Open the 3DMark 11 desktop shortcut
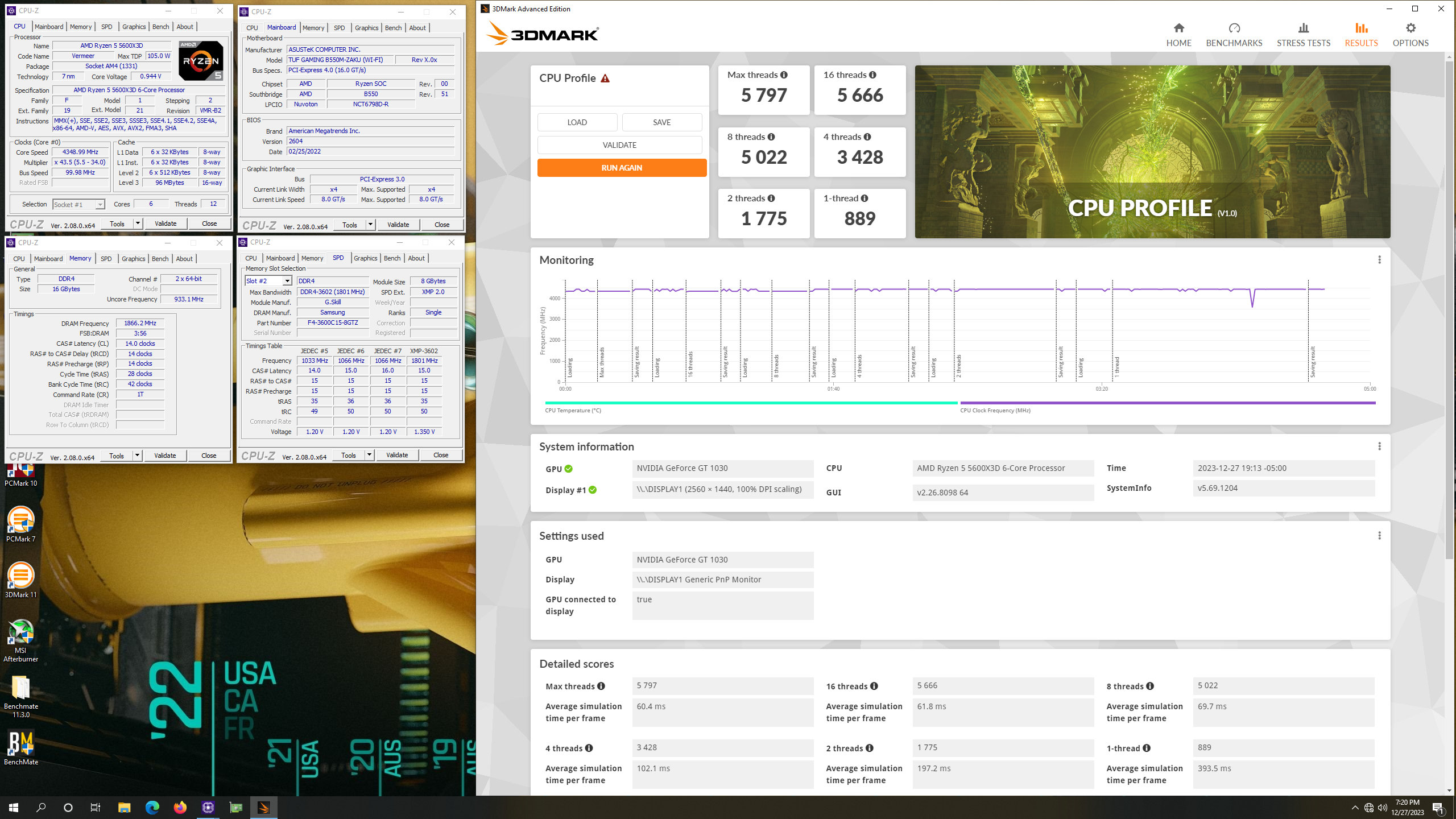 [20, 580]
